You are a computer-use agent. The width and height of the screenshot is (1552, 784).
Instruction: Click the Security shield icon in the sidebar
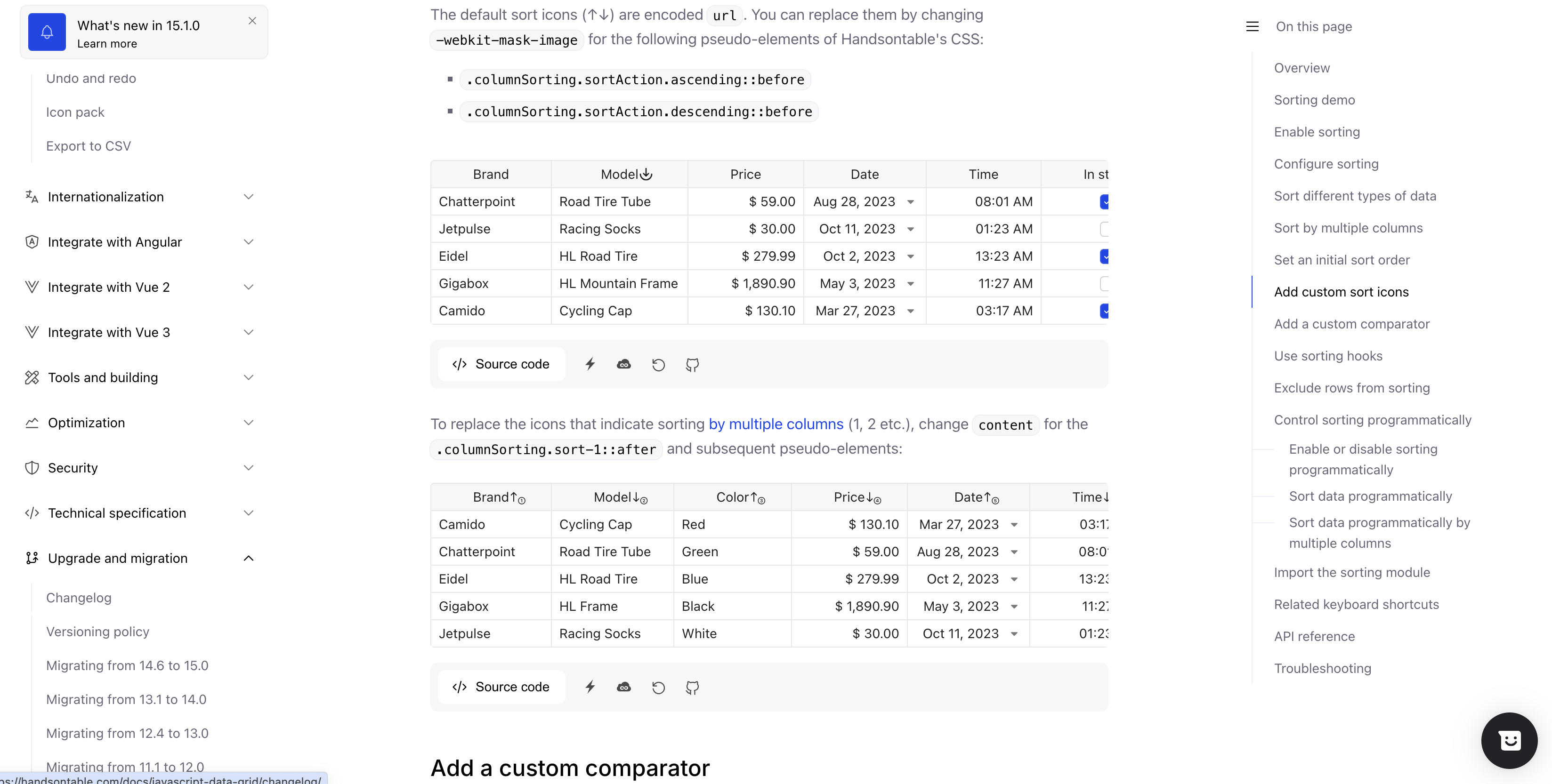pyautogui.click(x=32, y=468)
